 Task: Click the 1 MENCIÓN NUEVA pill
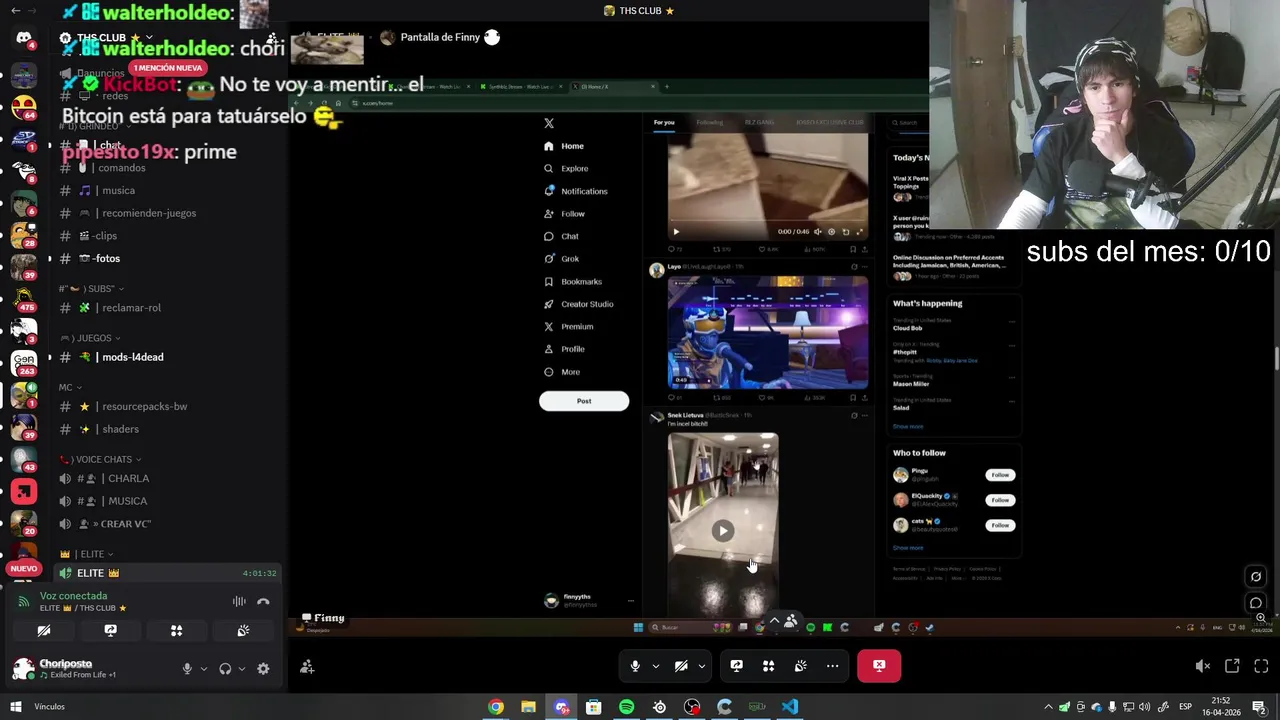coord(168,68)
